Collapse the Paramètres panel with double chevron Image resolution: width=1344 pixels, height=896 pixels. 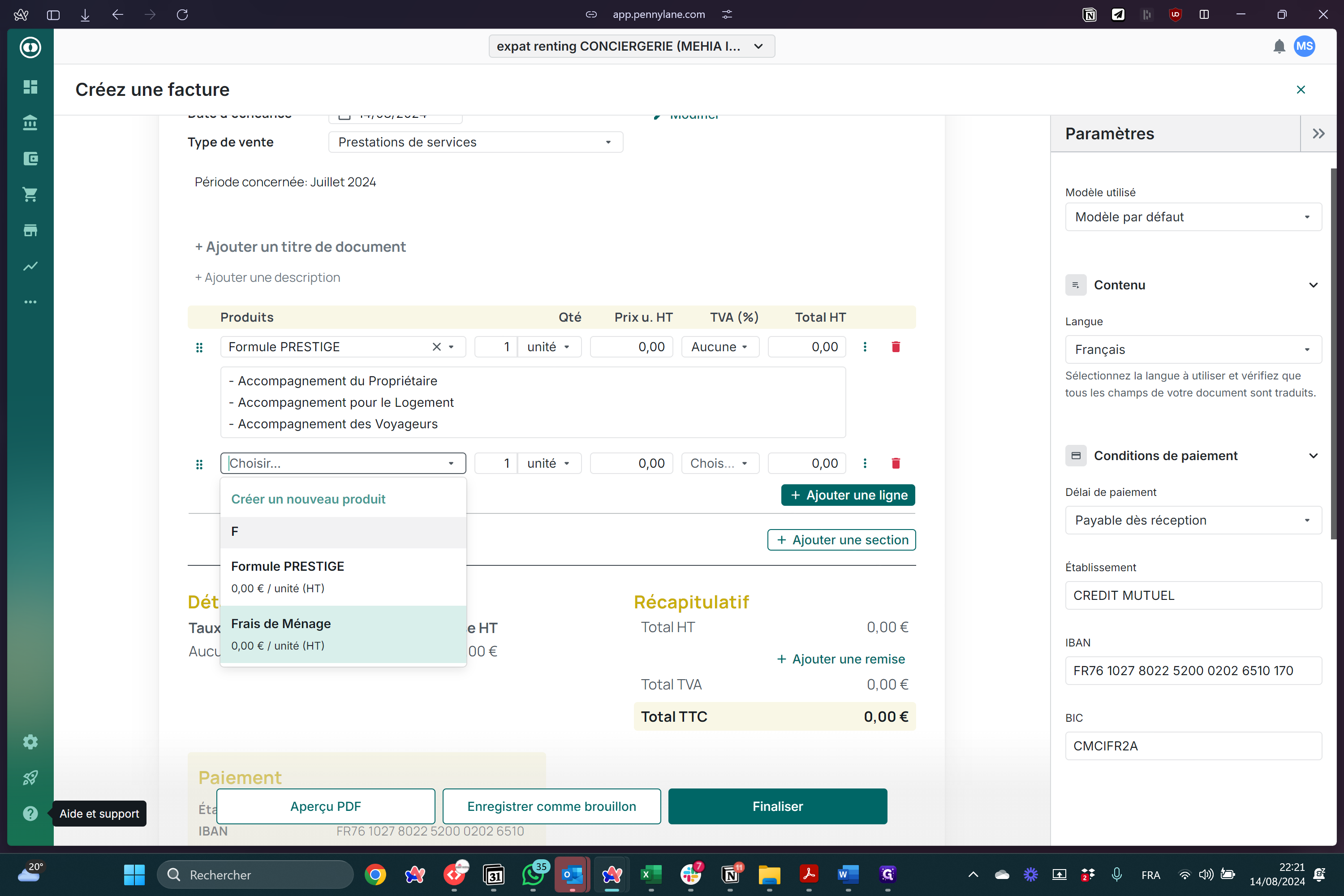point(1318,134)
